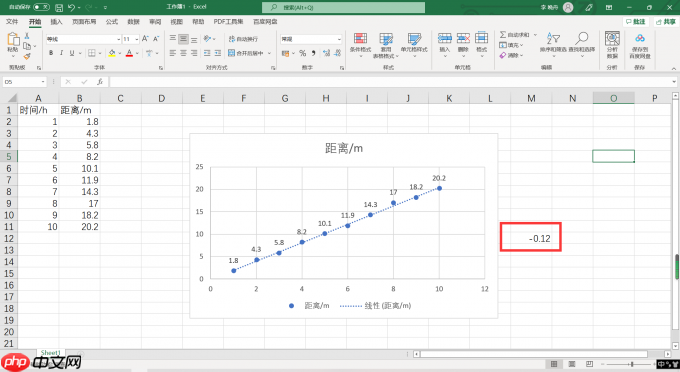Open the PDF工具集 tab
The image size is (680, 372).
pos(228,22)
